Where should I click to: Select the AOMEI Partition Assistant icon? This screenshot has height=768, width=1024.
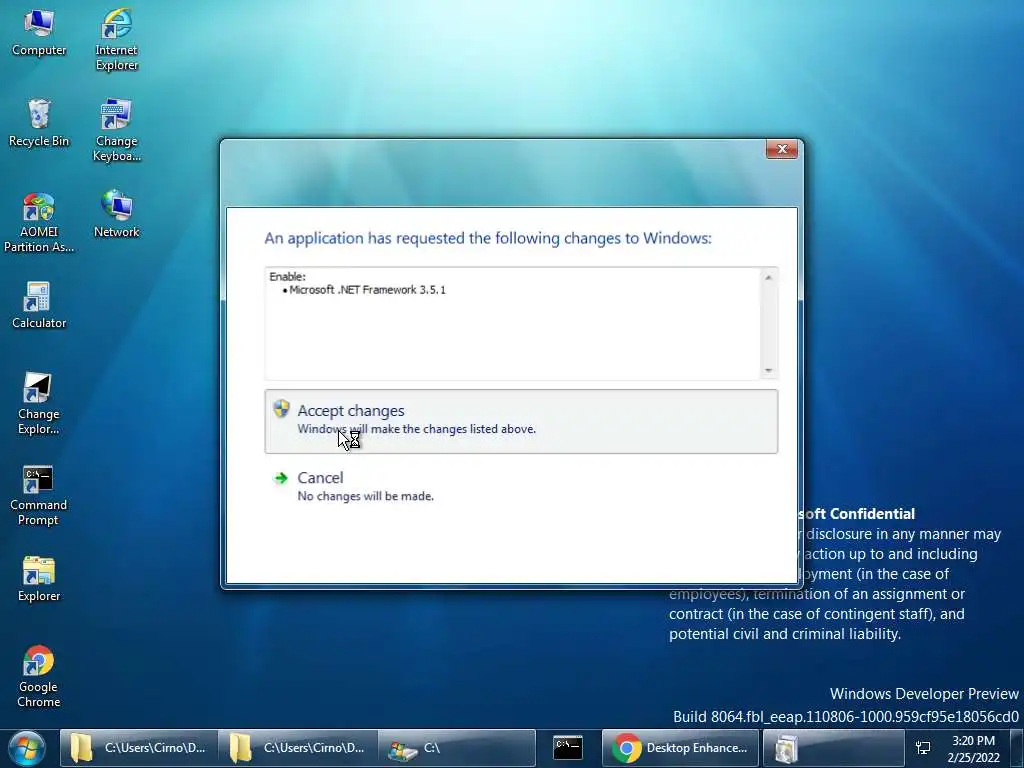[x=39, y=222]
